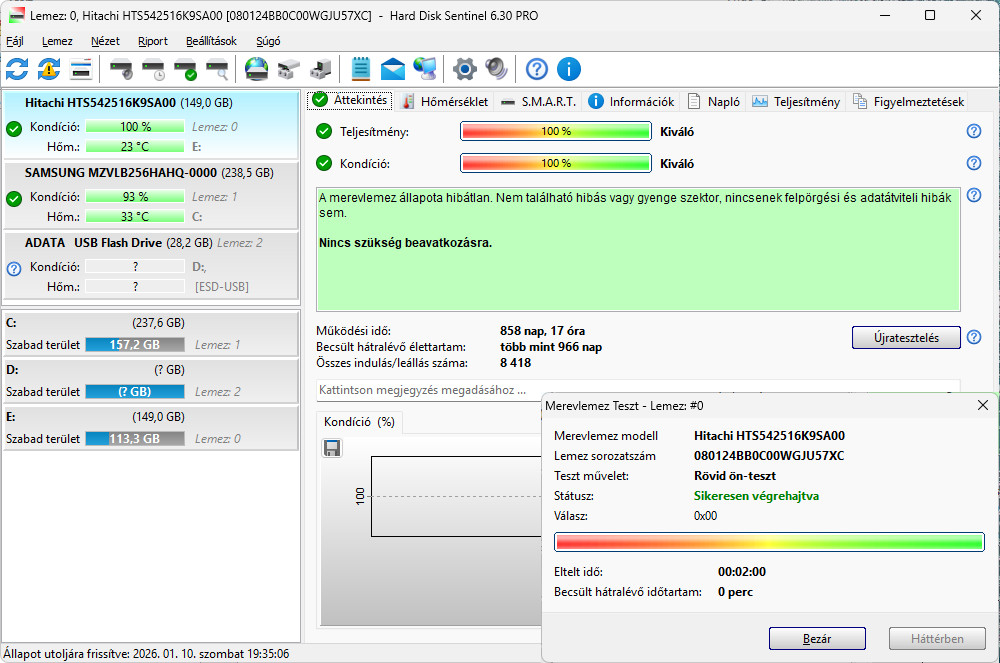This screenshot has height=663, width=1000.
Task: Click the blue info circle toolbar icon
Action: coord(569,69)
